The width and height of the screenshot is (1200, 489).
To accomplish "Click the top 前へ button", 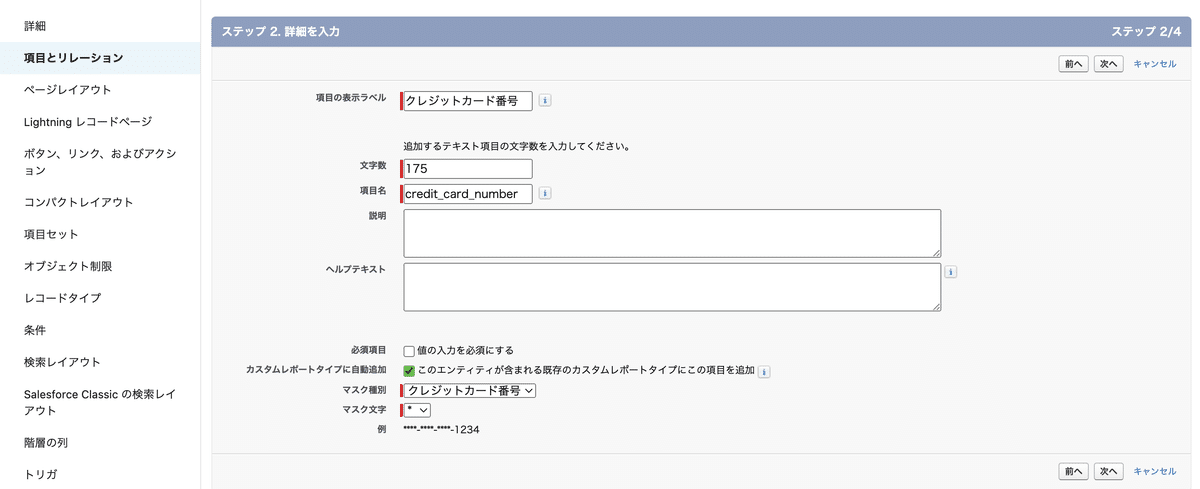I will click(1074, 63).
